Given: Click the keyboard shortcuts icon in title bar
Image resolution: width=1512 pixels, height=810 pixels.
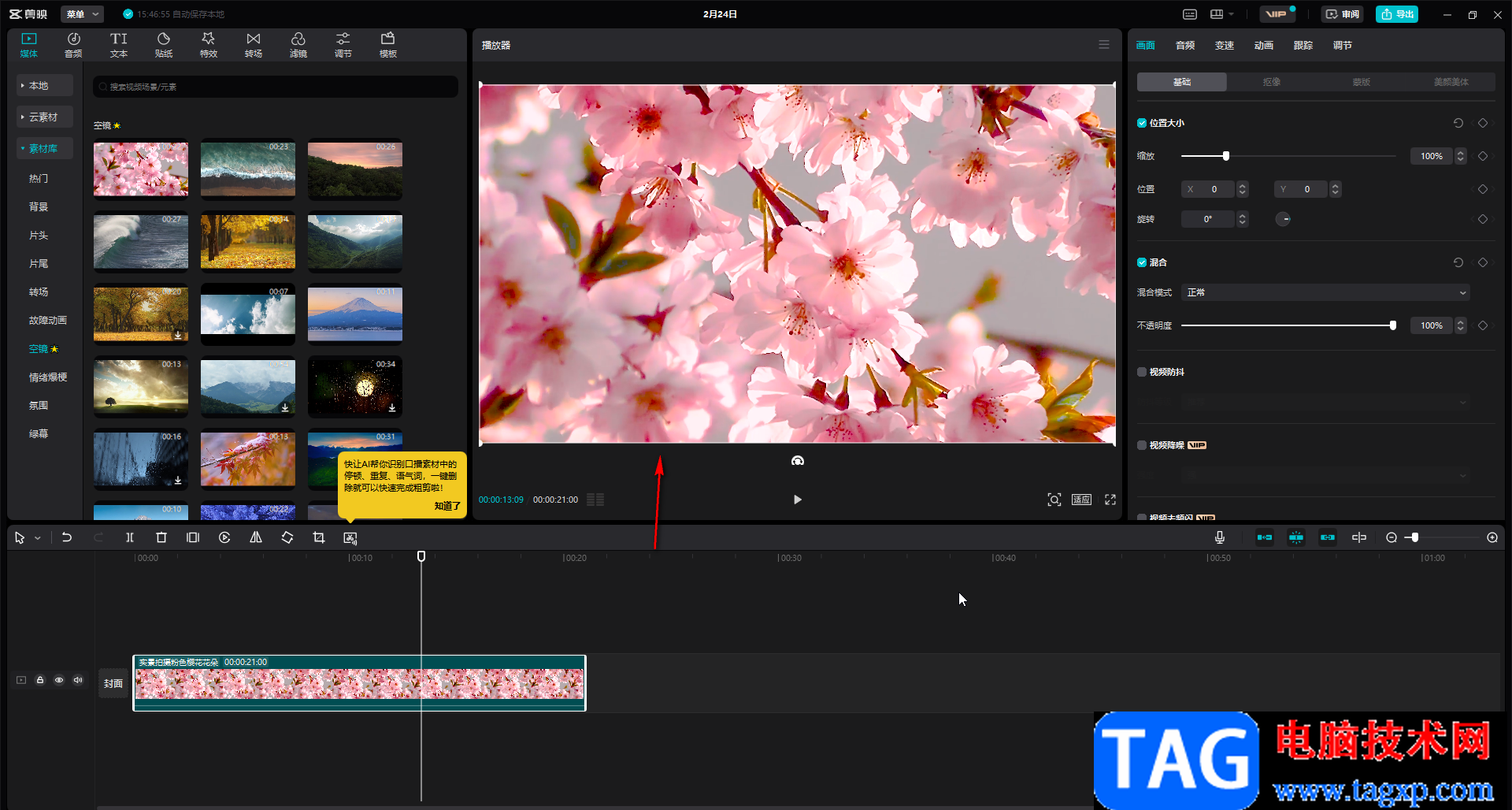Looking at the screenshot, I should click(1190, 14).
